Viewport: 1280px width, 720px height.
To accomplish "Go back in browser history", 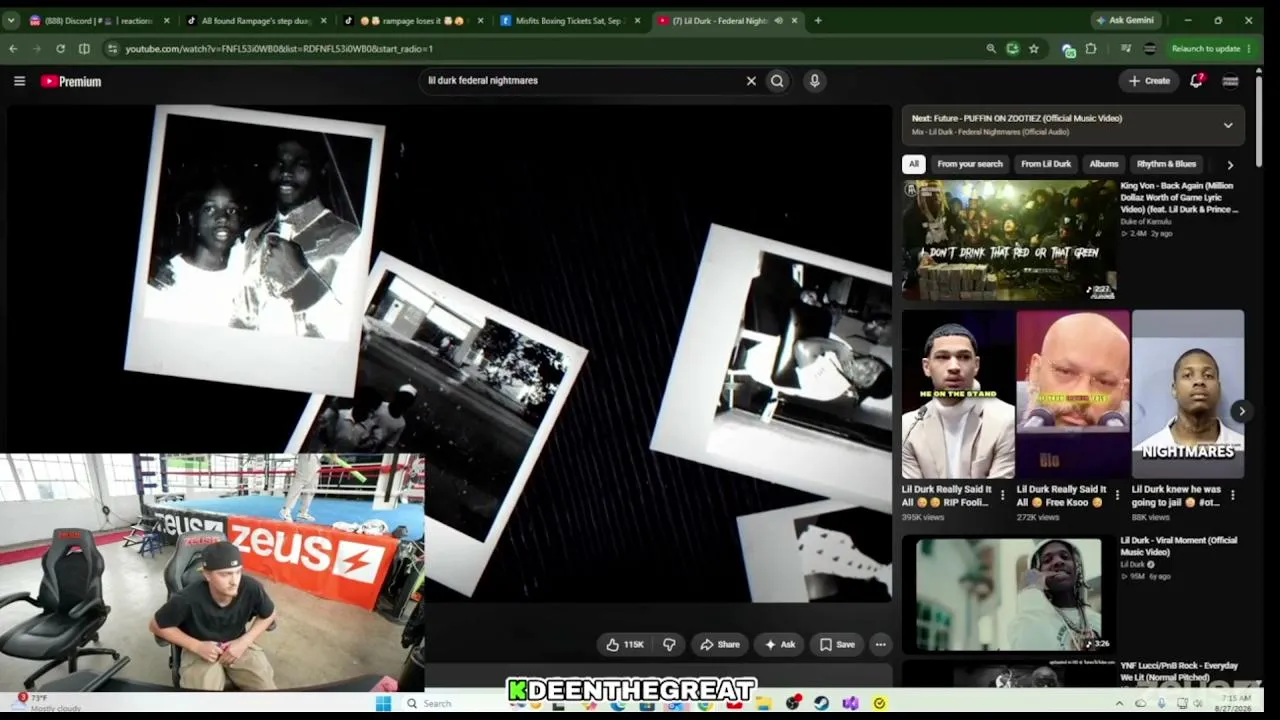I will (13, 48).
